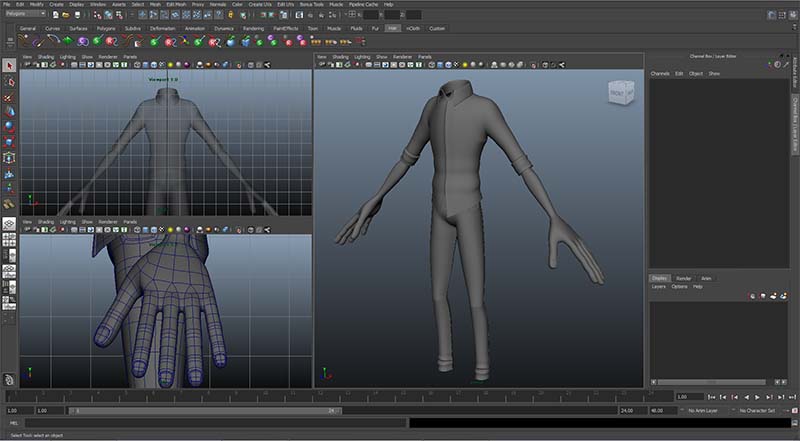The width and height of the screenshot is (800, 441).
Task: Open Shading menu in the perspective viewport
Action: click(340, 57)
